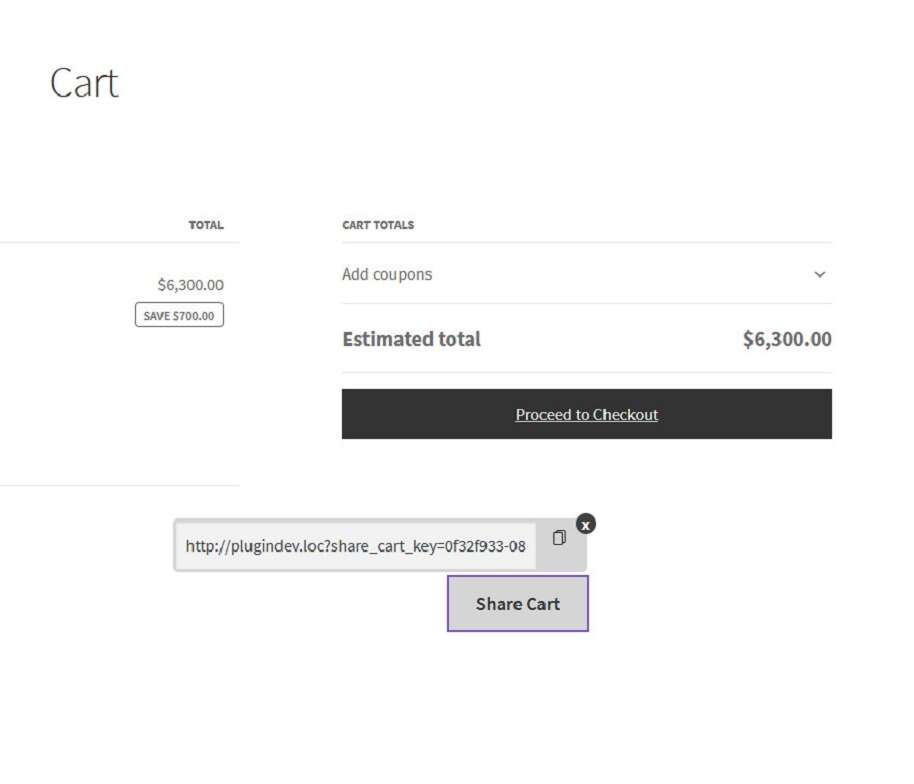Click the CART TOTALS section header
This screenshot has height=784, width=914.
point(378,225)
